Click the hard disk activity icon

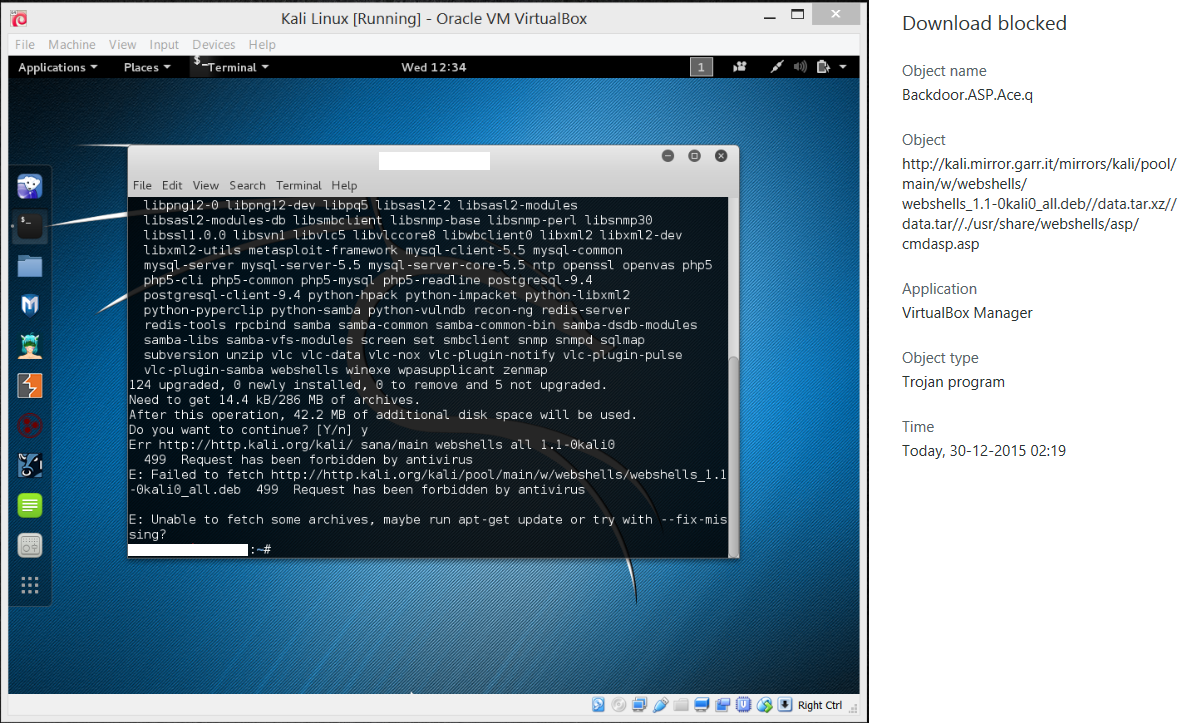tap(597, 705)
